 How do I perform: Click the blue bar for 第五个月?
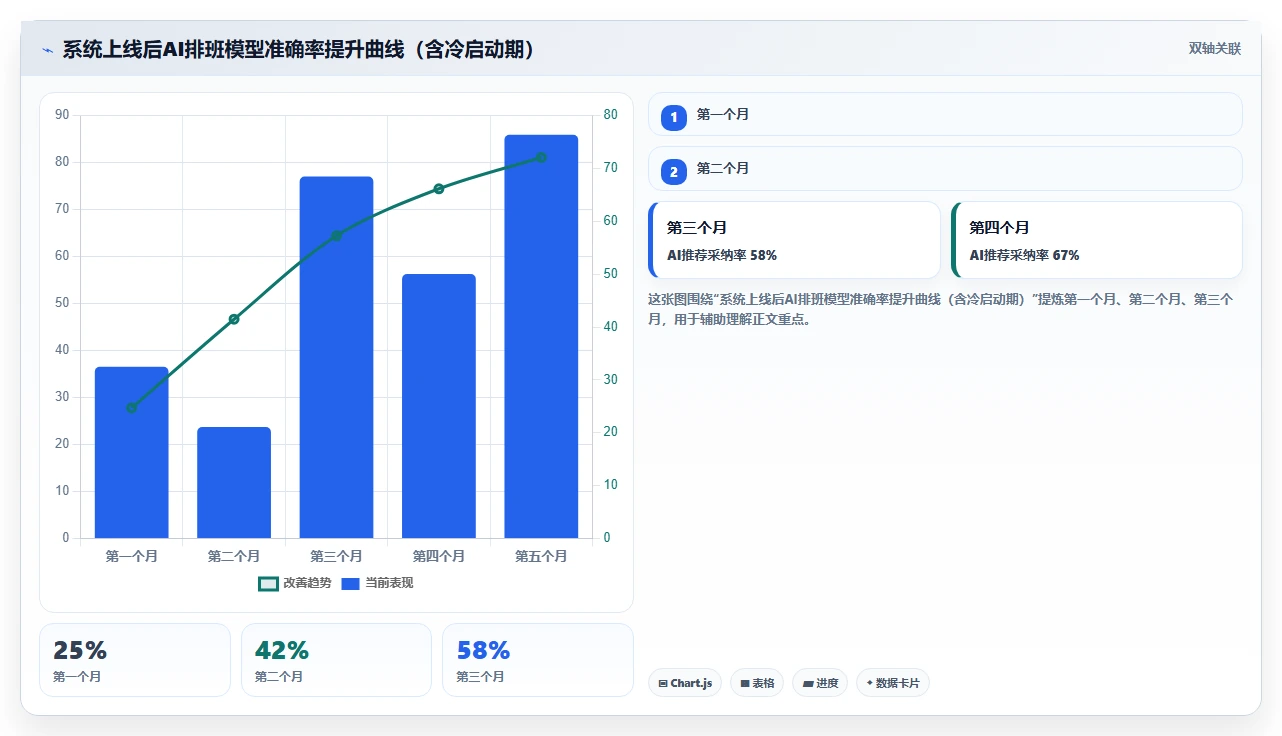click(541, 337)
